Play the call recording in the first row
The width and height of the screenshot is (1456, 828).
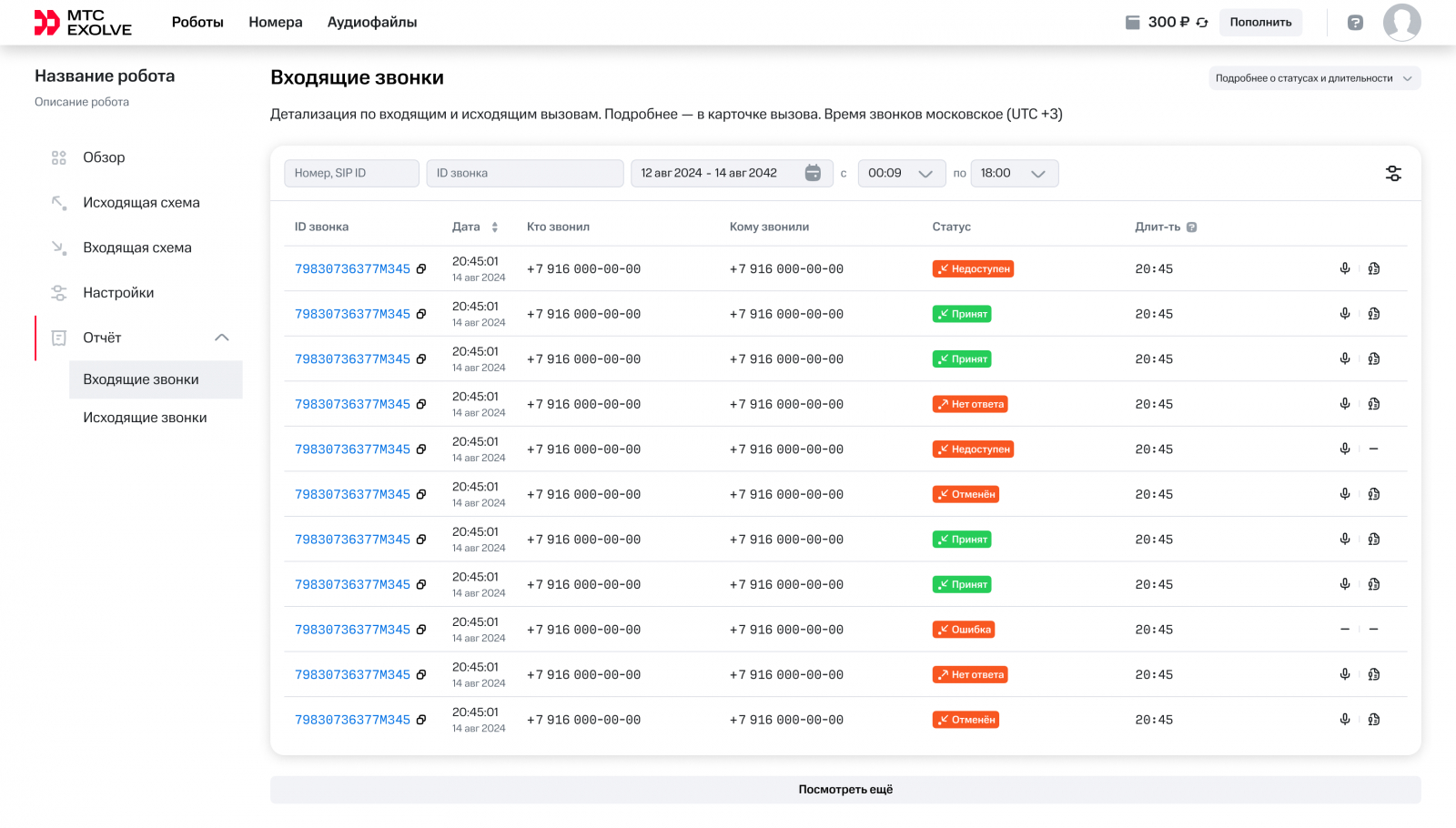pyautogui.click(x=1344, y=268)
